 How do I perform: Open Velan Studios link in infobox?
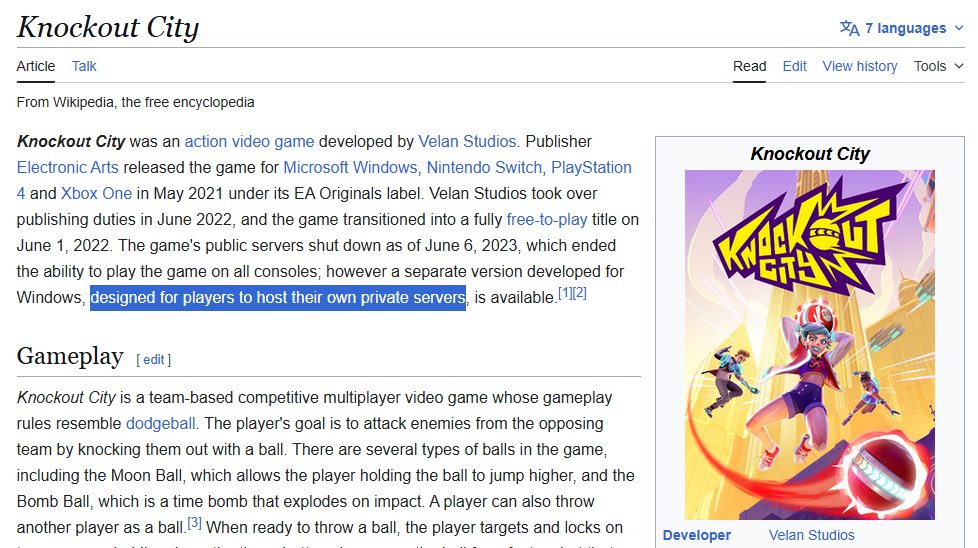(811, 536)
